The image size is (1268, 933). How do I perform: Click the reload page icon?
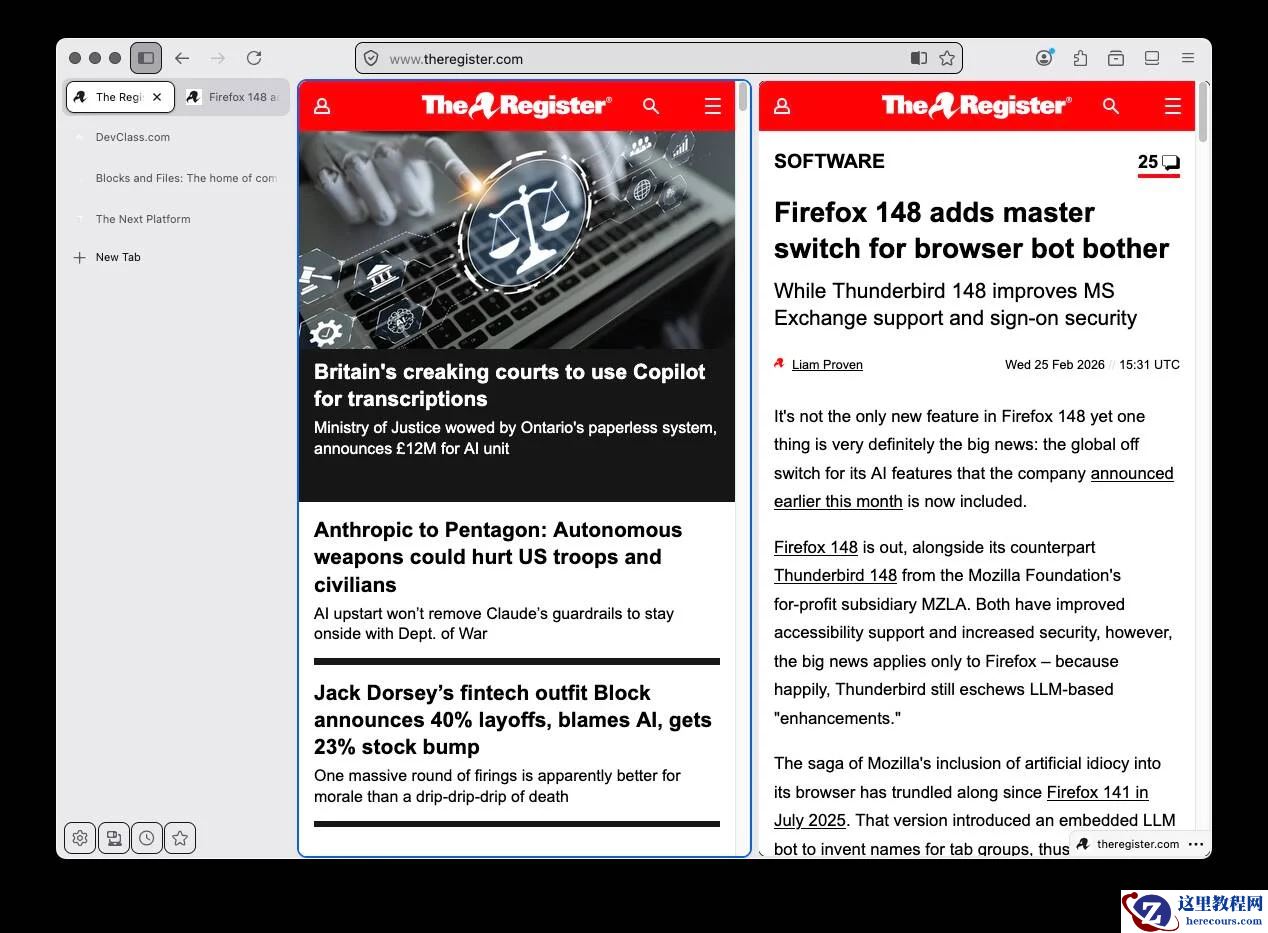point(253,58)
